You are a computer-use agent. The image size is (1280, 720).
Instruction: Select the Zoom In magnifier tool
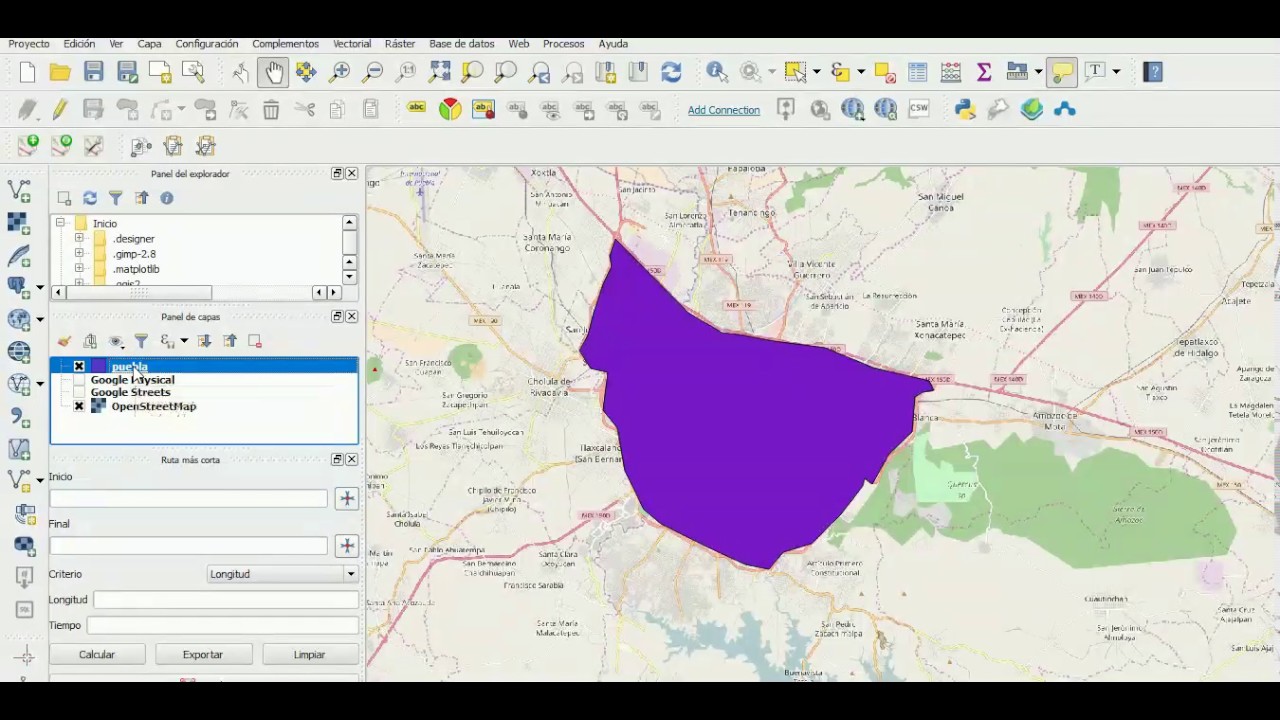[x=340, y=72]
